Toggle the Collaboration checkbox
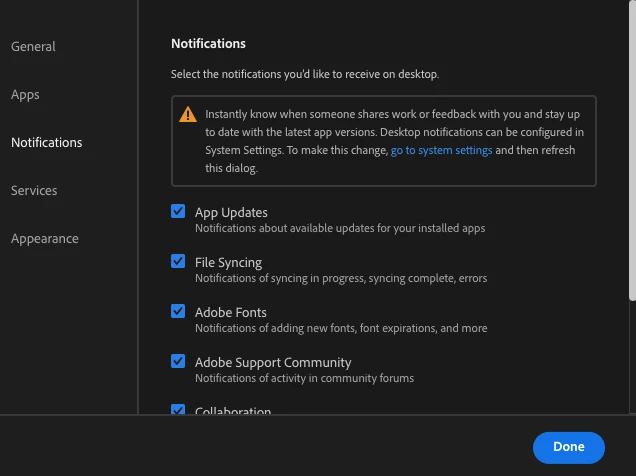The width and height of the screenshot is (636, 476). coord(178,409)
